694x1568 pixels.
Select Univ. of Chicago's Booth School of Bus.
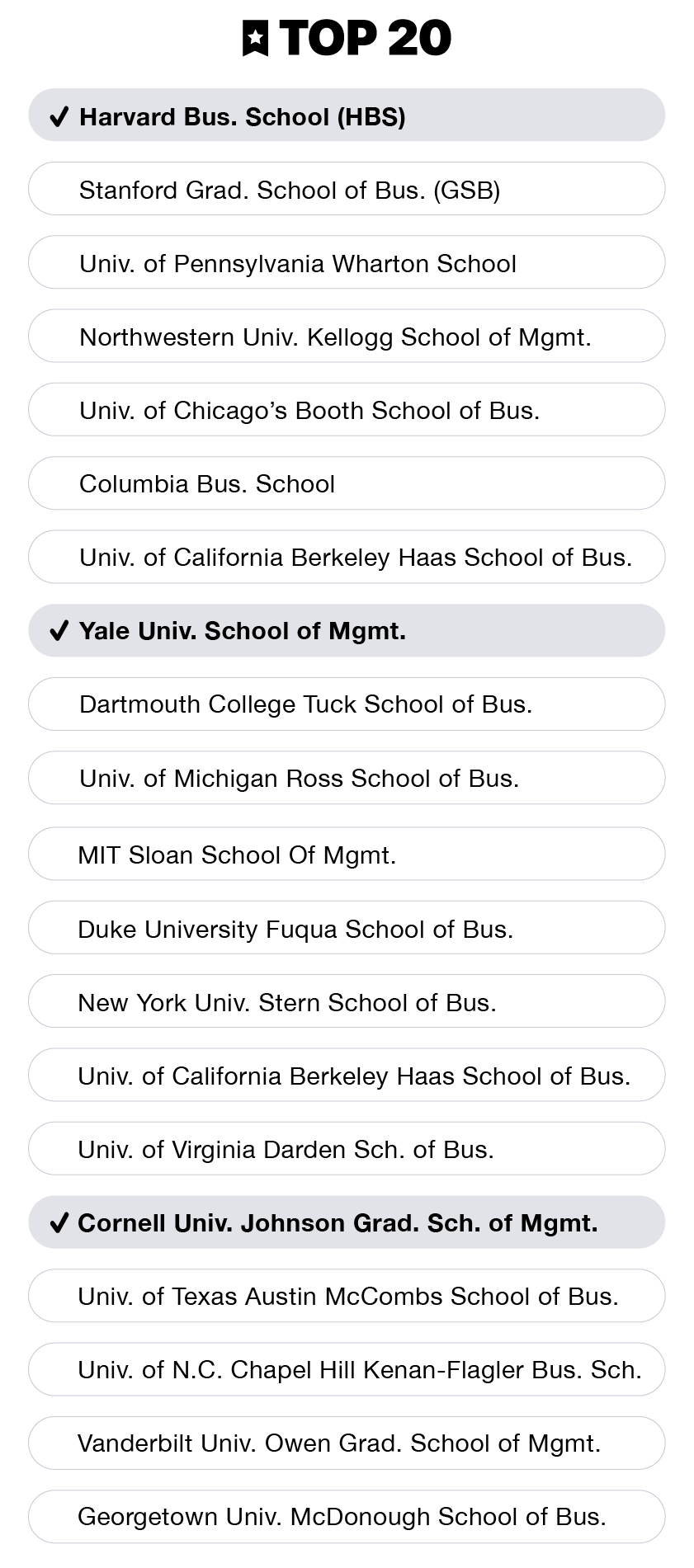pos(347,409)
